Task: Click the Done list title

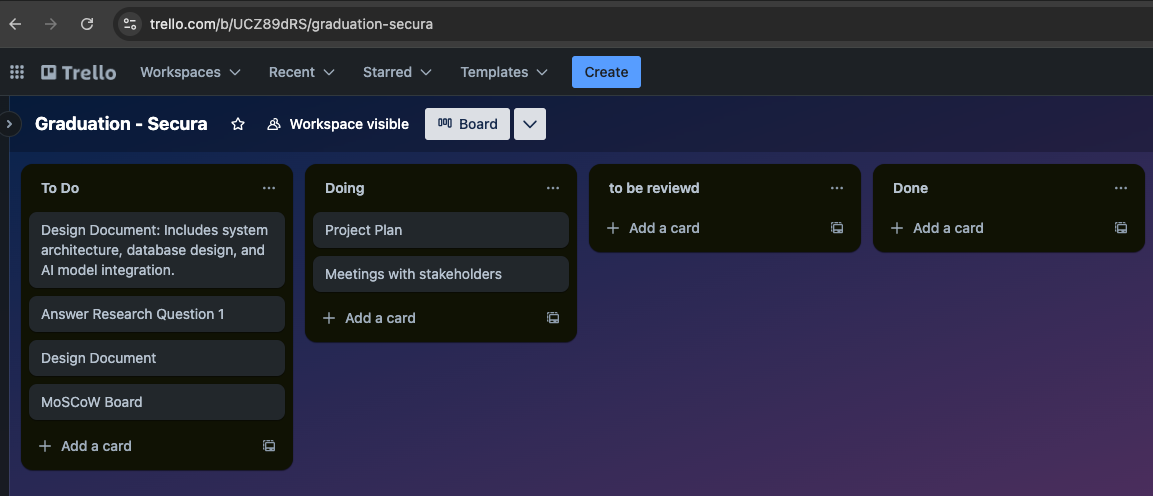Action: pos(910,188)
